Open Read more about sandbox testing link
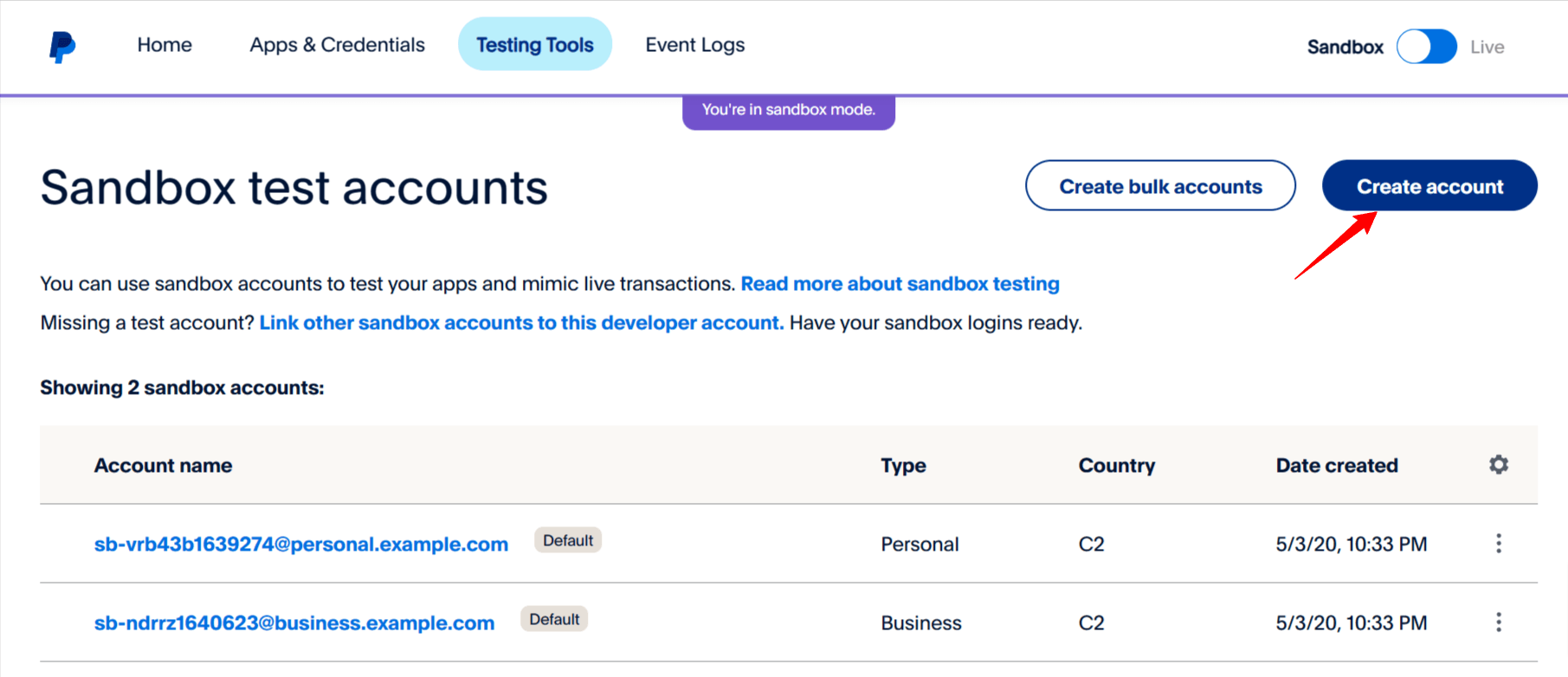Viewport: 1568px width, 677px height. point(900,284)
